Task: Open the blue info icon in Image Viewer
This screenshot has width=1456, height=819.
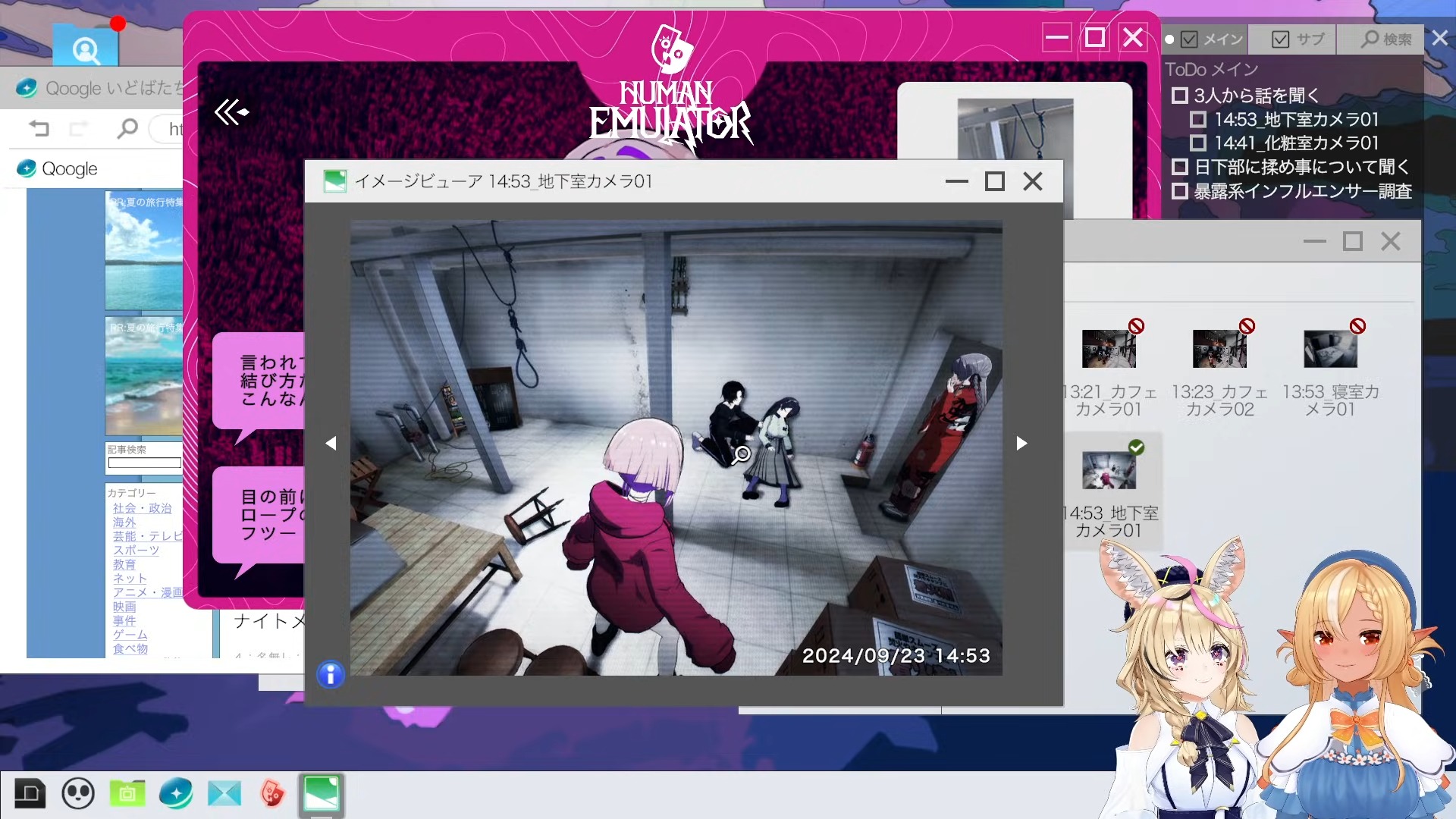Action: pos(331,674)
